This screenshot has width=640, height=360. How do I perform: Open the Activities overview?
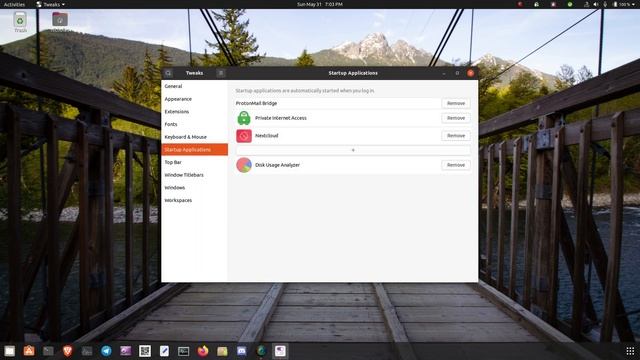pyautogui.click(x=14, y=4)
